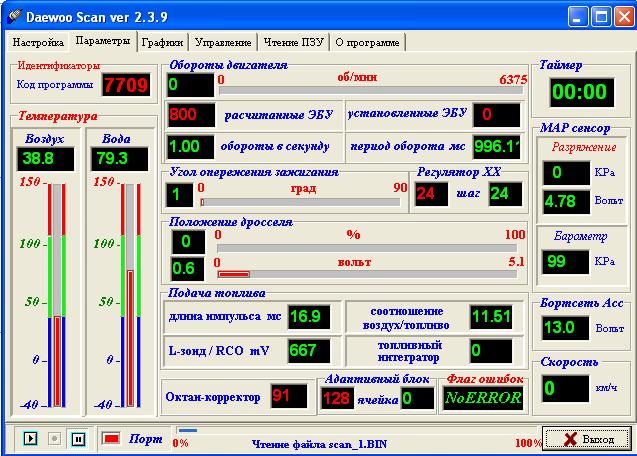637x456 pixels.
Task: Open the Управление tab
Action: [222, 43]
